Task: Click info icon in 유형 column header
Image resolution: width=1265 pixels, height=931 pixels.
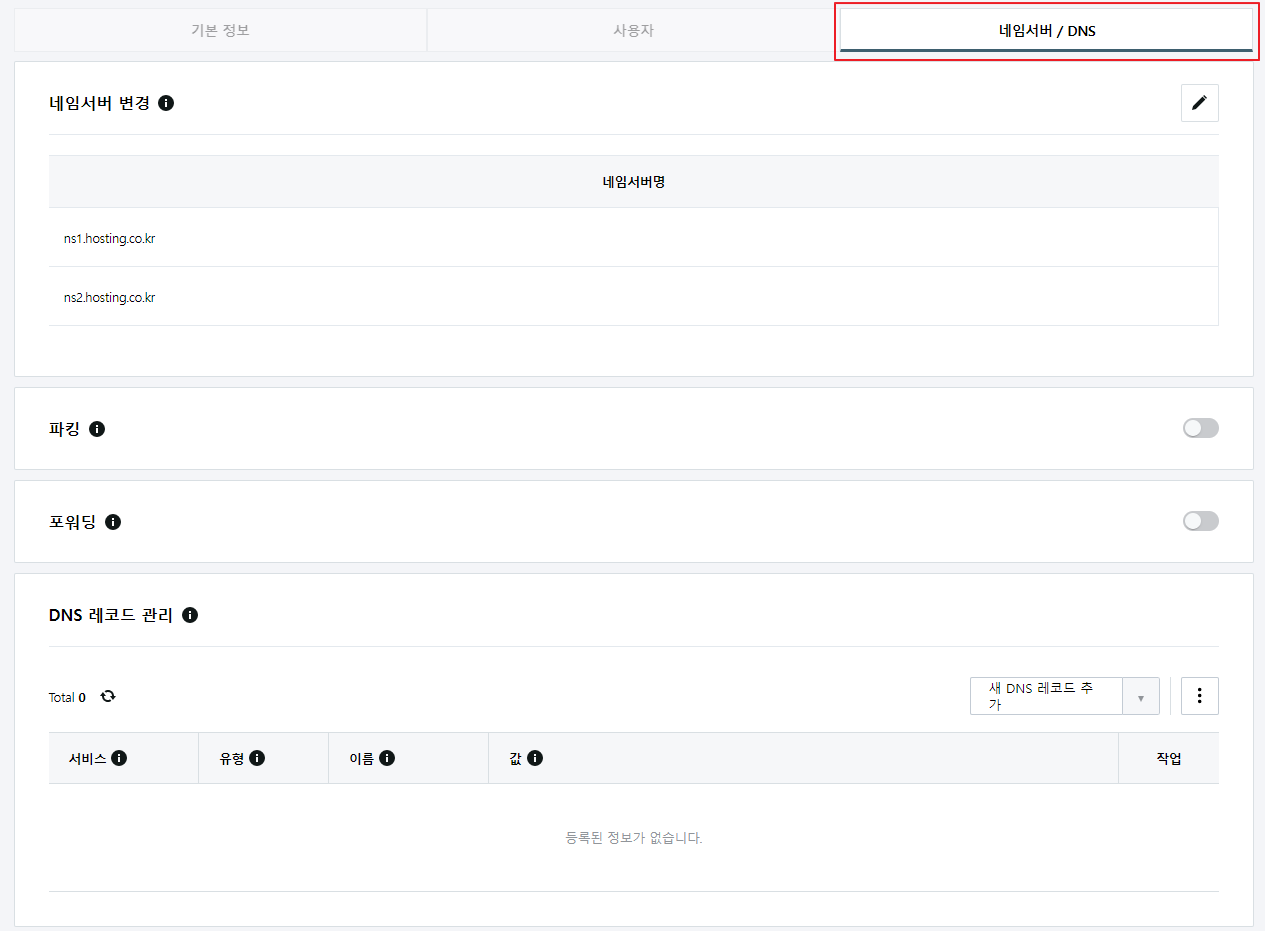Action: (257, 758)
